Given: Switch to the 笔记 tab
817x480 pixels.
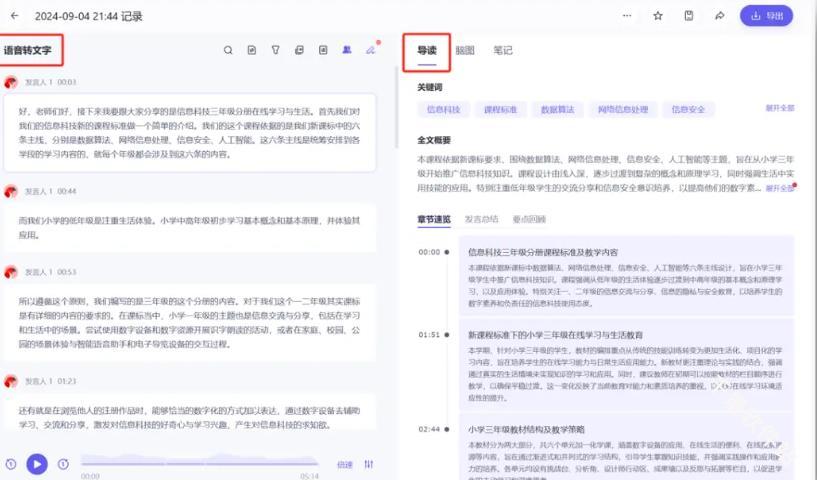Looking at the screenshot, I should coord(502,50).
